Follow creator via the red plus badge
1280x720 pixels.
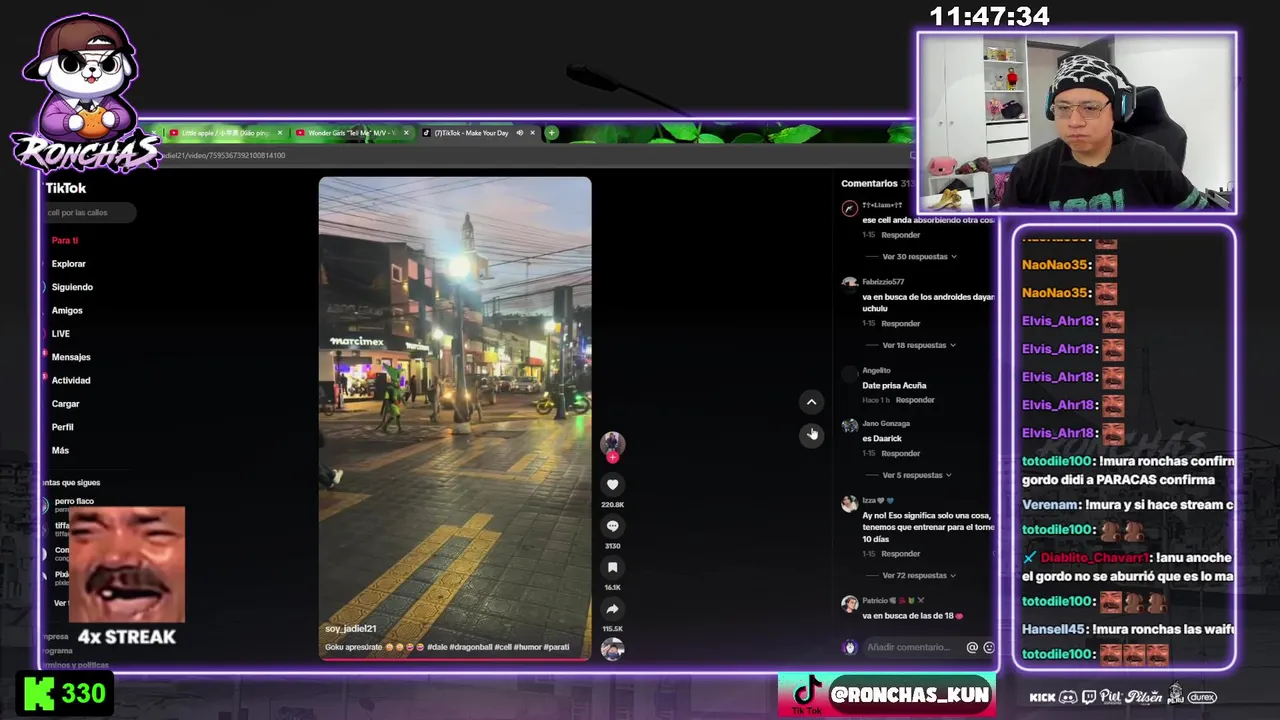[613, 457]
